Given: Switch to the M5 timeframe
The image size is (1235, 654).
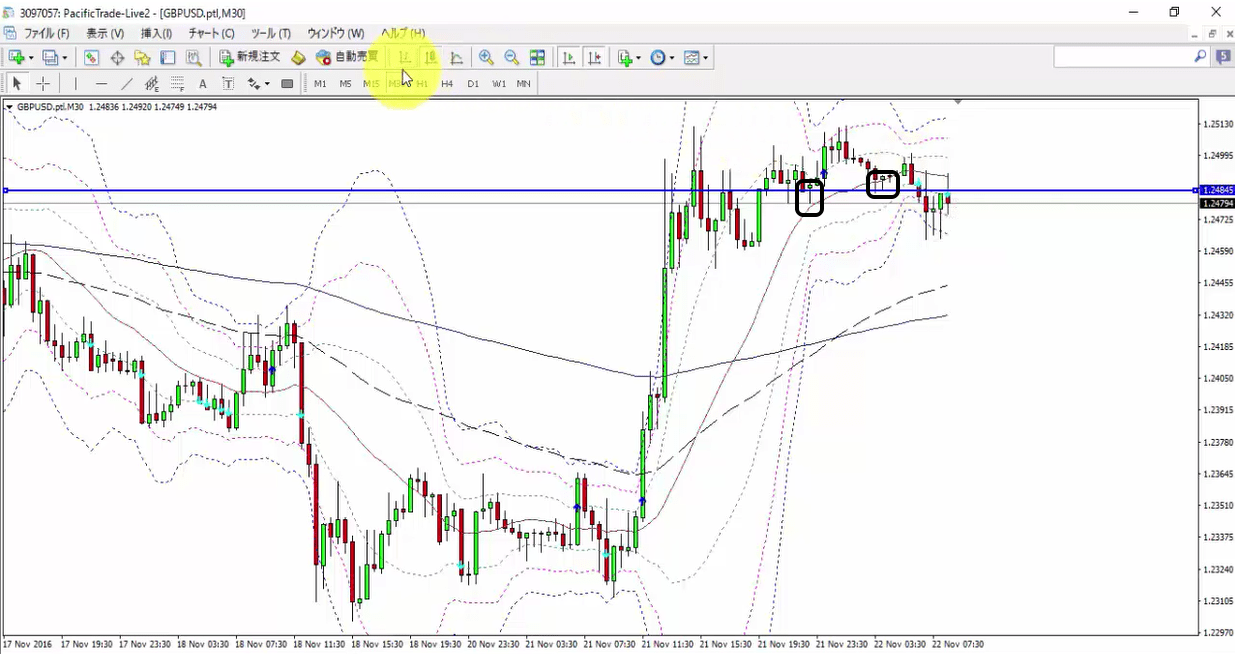Looking at the screenshot, I should tap(345, 84).
